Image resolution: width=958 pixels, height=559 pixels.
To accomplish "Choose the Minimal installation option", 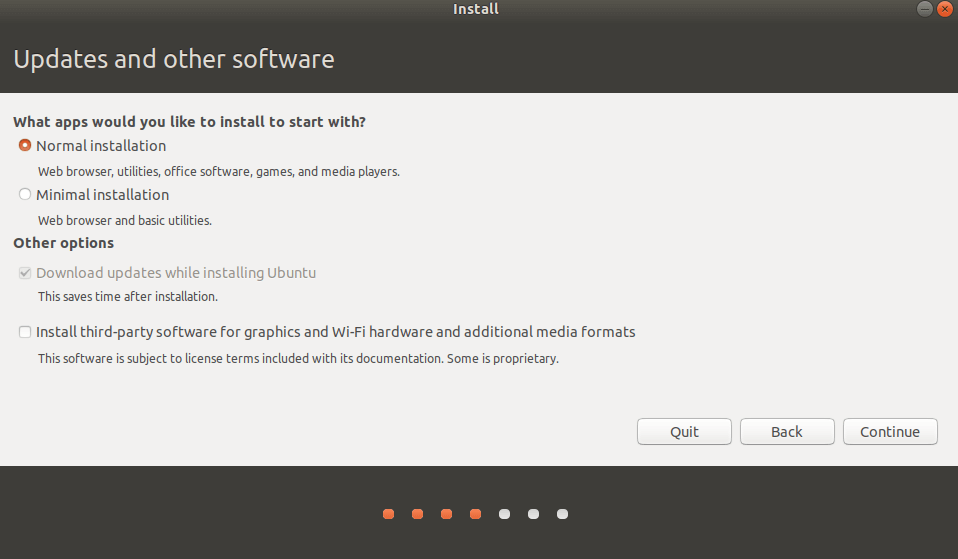I will tap(24, 194).
